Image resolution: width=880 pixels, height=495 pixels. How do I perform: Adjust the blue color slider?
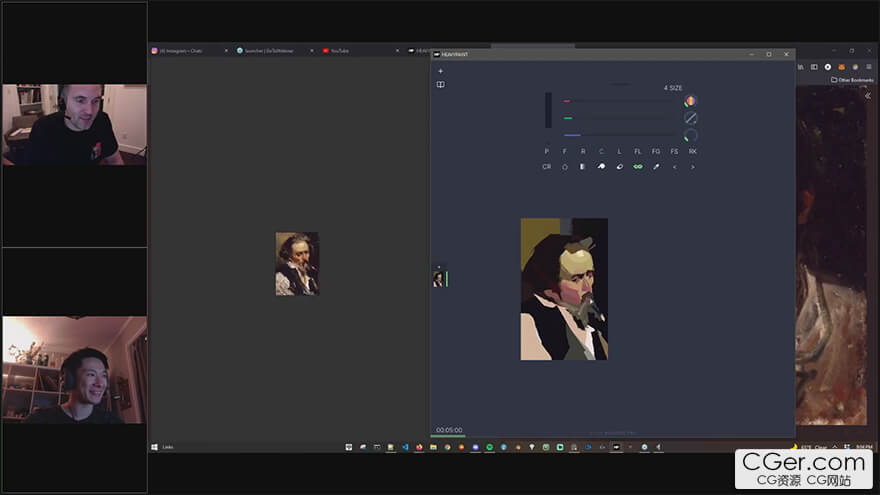[x=620, y=135]
